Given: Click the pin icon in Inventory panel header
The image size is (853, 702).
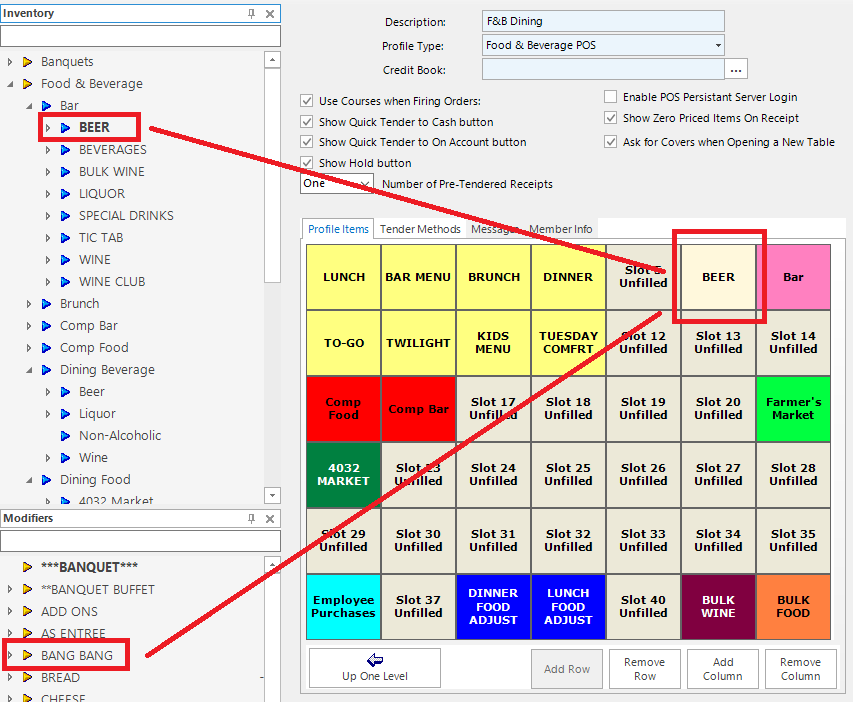Looking at the screenshot, I should [x=251, y=14].
